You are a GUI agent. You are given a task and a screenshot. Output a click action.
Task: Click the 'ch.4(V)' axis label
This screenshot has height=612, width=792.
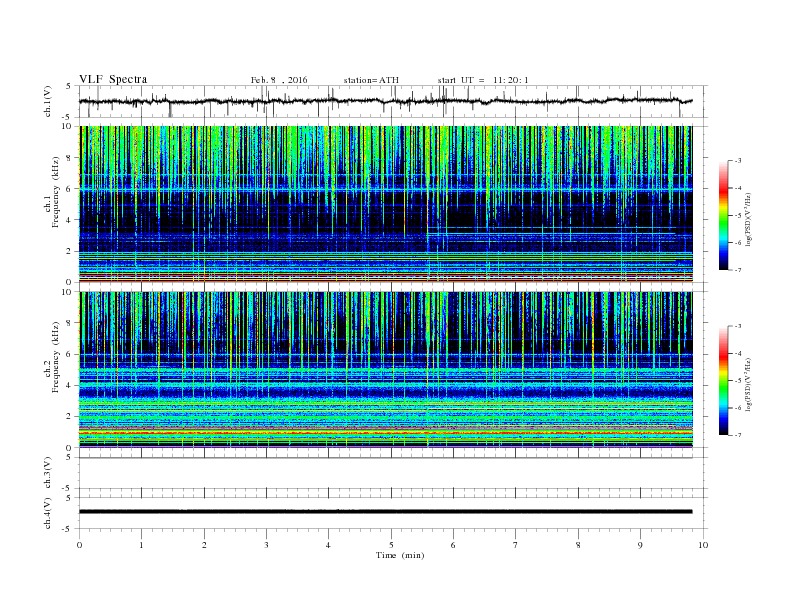(47, 513)
